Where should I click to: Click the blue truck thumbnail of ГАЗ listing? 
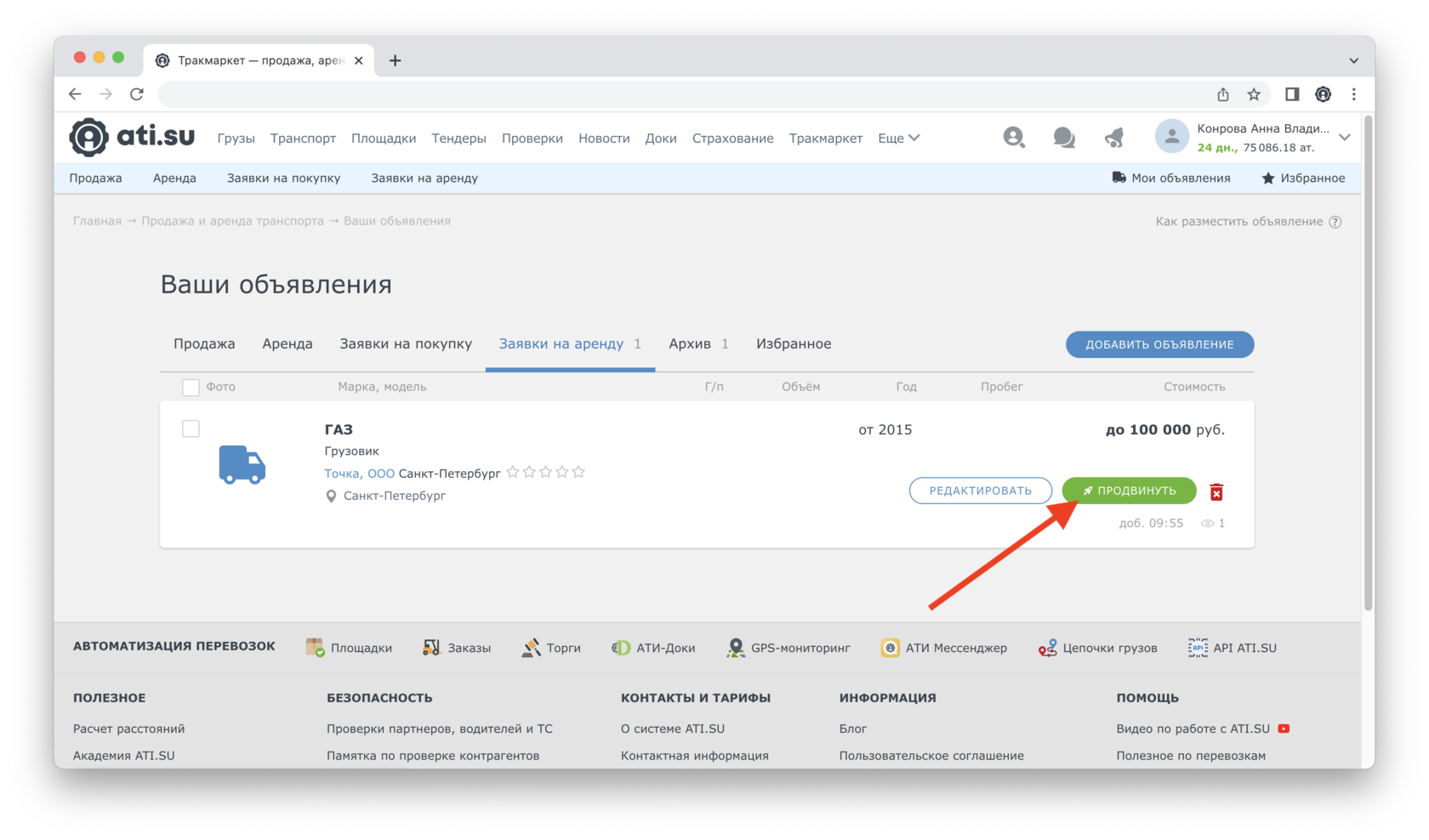(242, 464)
